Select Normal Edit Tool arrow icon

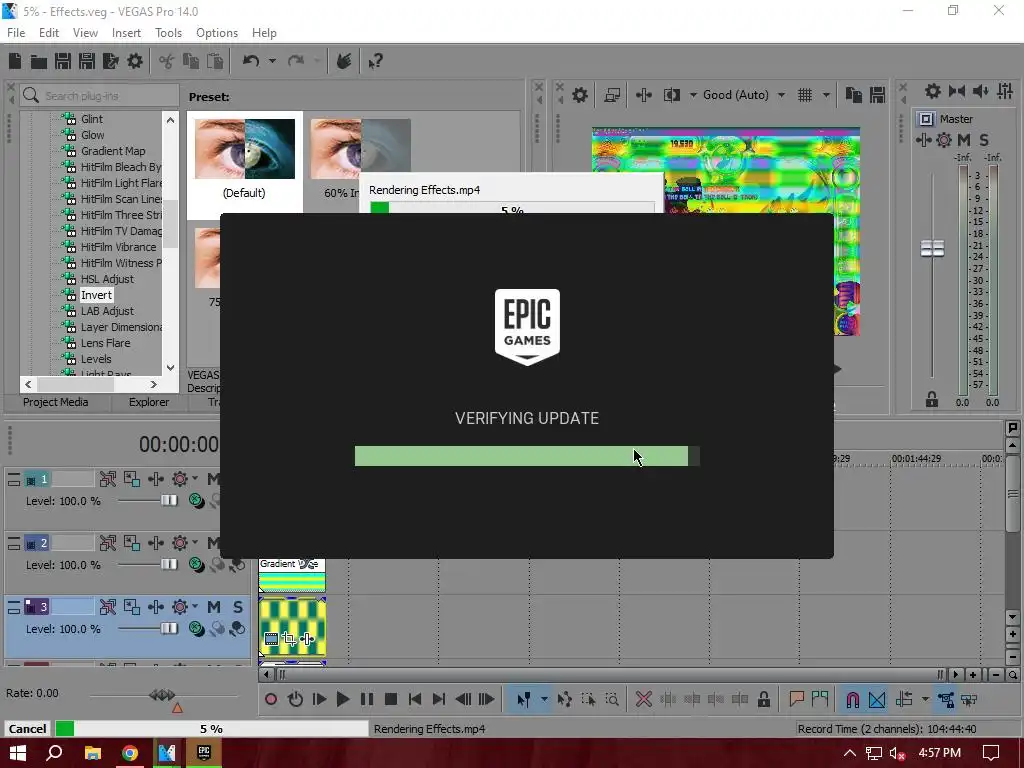pyautogui.click(x=524, y=699)
